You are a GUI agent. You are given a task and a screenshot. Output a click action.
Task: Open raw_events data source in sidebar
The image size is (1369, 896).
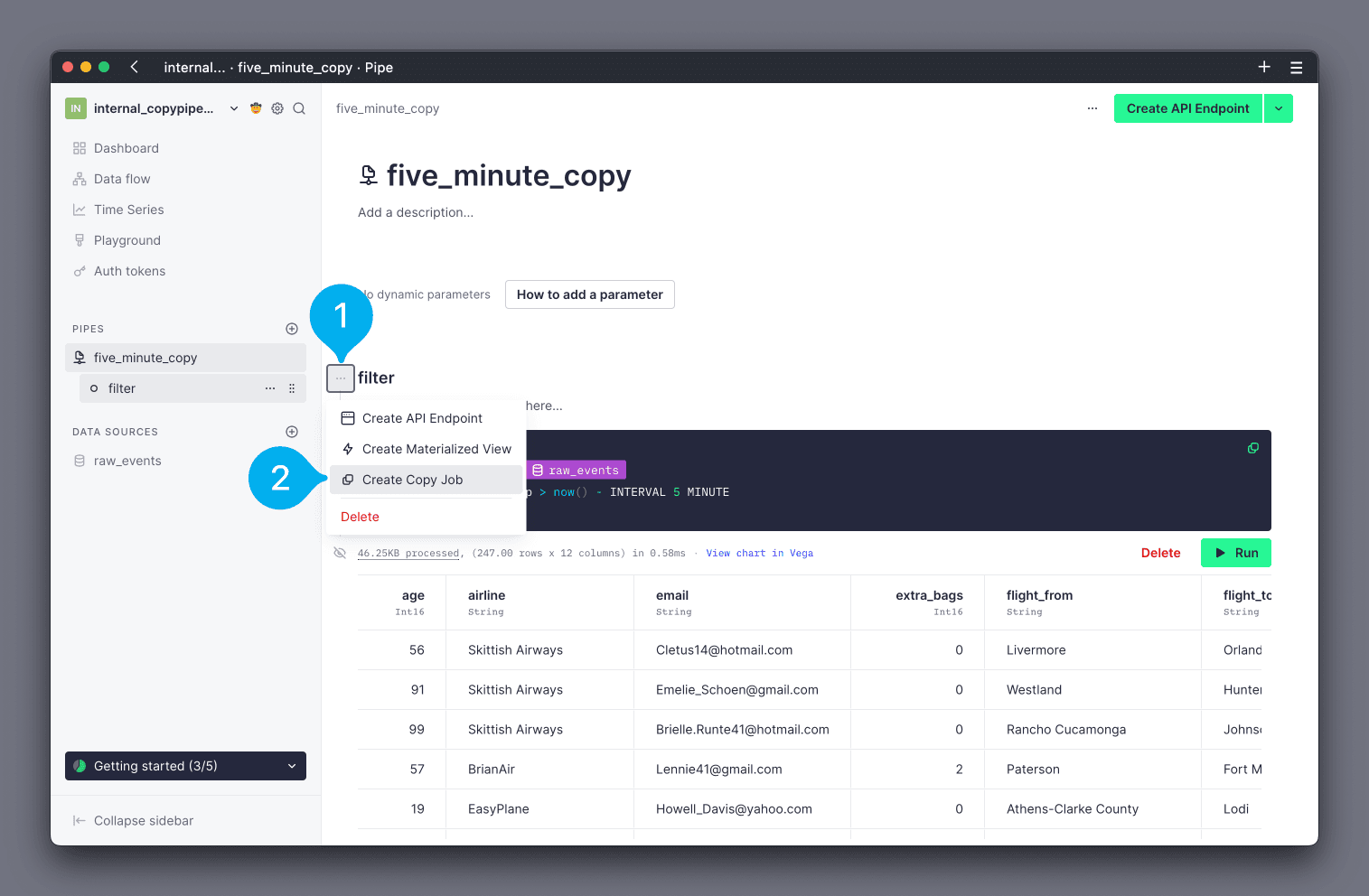127,461
